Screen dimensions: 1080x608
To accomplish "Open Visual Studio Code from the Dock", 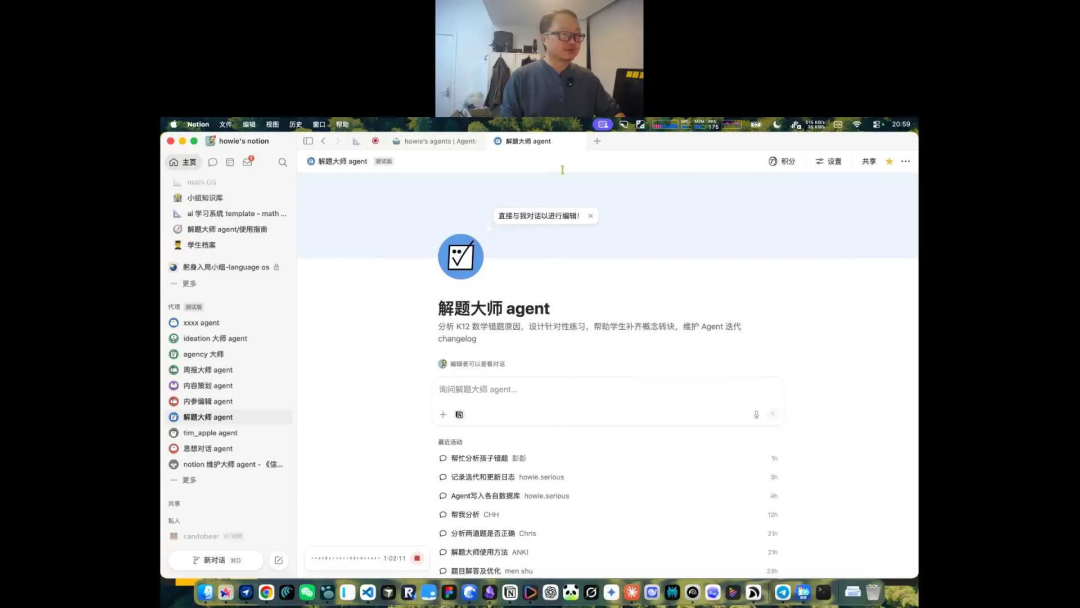I will click(368, 592).
